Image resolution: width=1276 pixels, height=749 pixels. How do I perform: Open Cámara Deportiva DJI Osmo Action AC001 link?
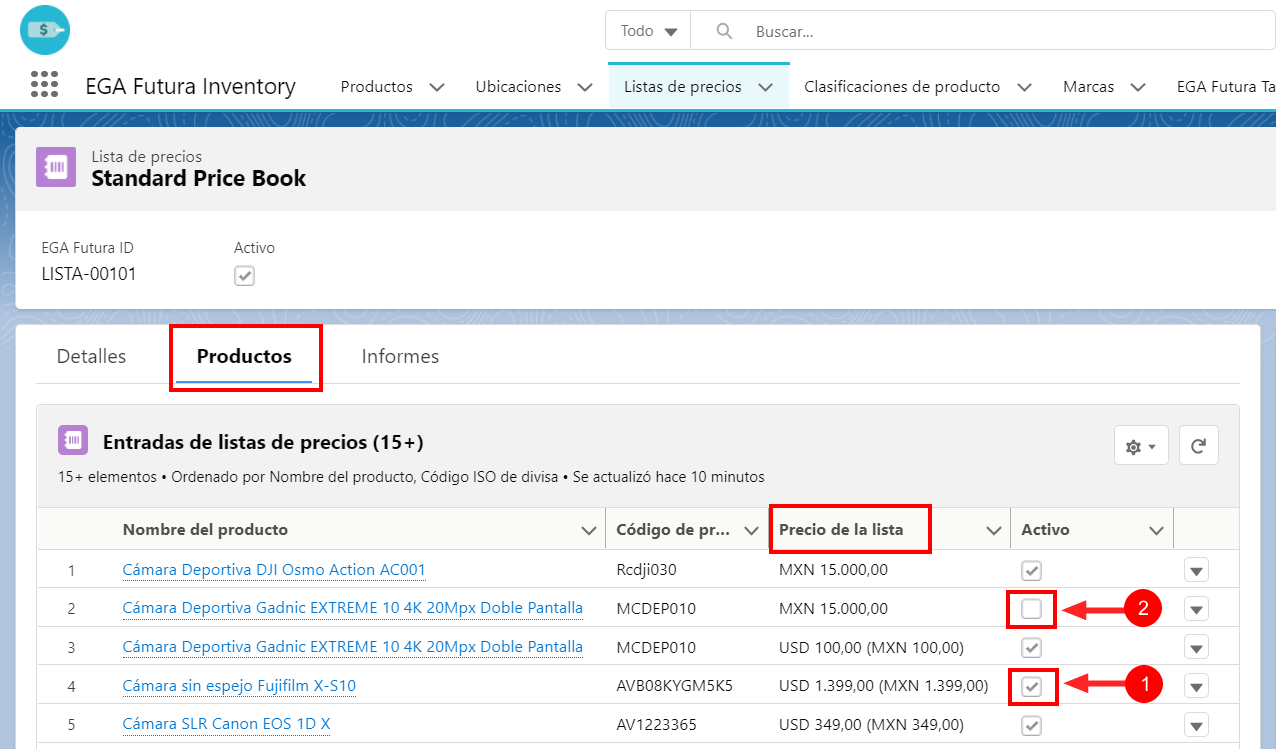click(274, 570)
